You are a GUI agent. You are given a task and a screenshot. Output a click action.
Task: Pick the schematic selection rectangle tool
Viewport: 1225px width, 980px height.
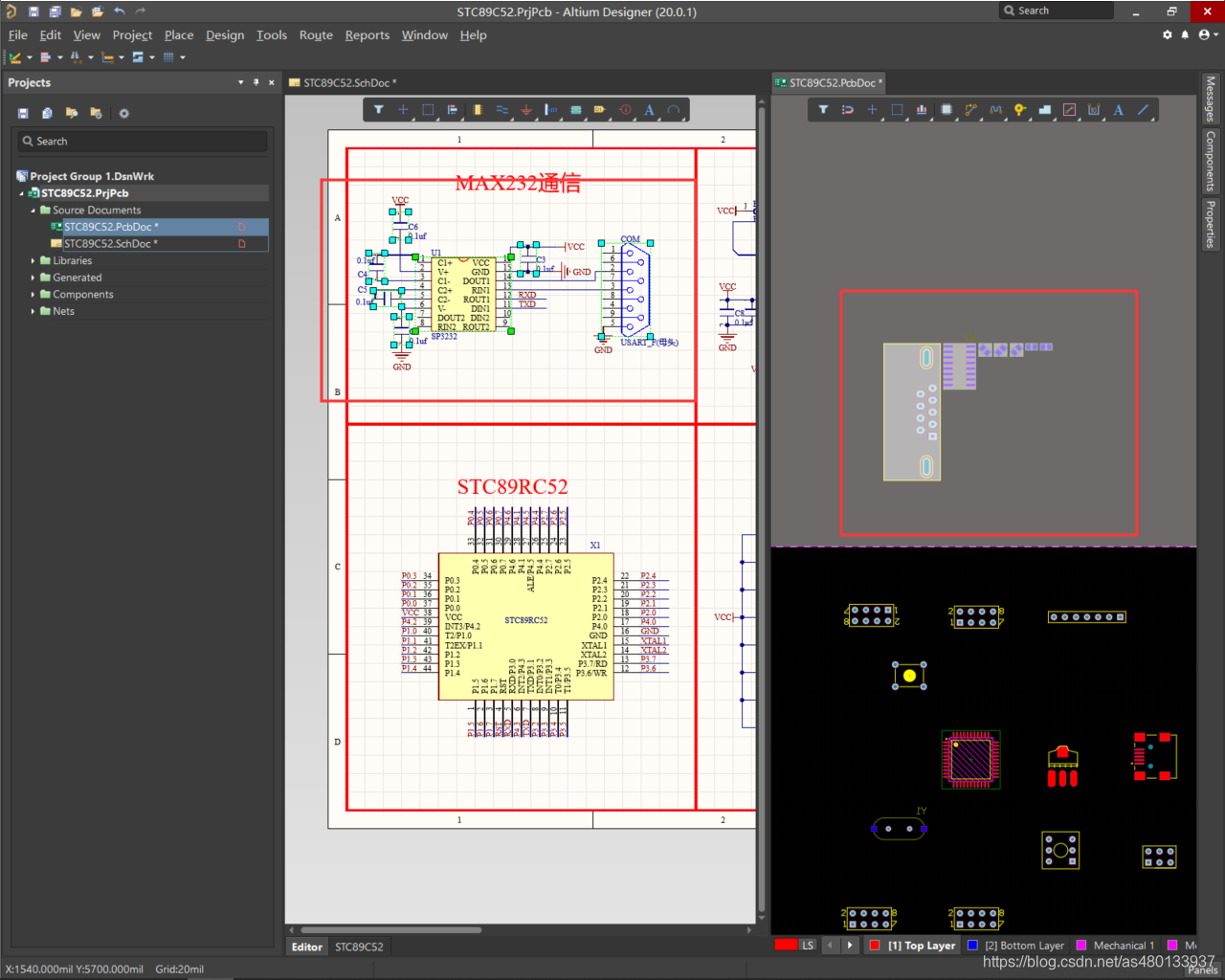428,110
